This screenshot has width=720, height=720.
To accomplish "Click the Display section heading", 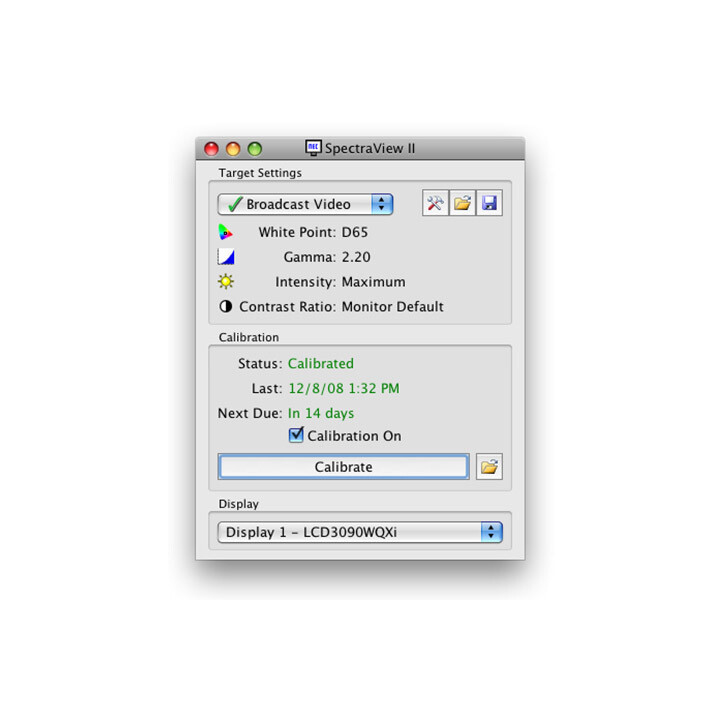I will coord(239,504).
